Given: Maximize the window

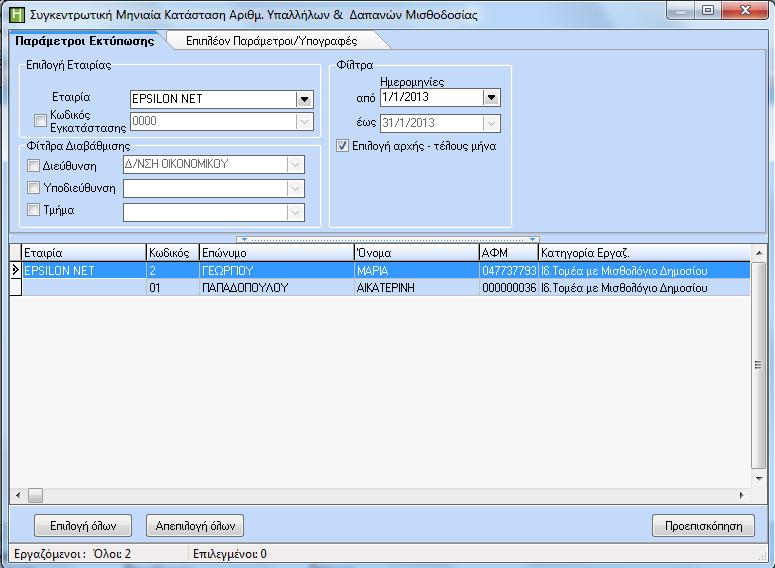Looking at the screenshot, I should [x=708, y=10].
